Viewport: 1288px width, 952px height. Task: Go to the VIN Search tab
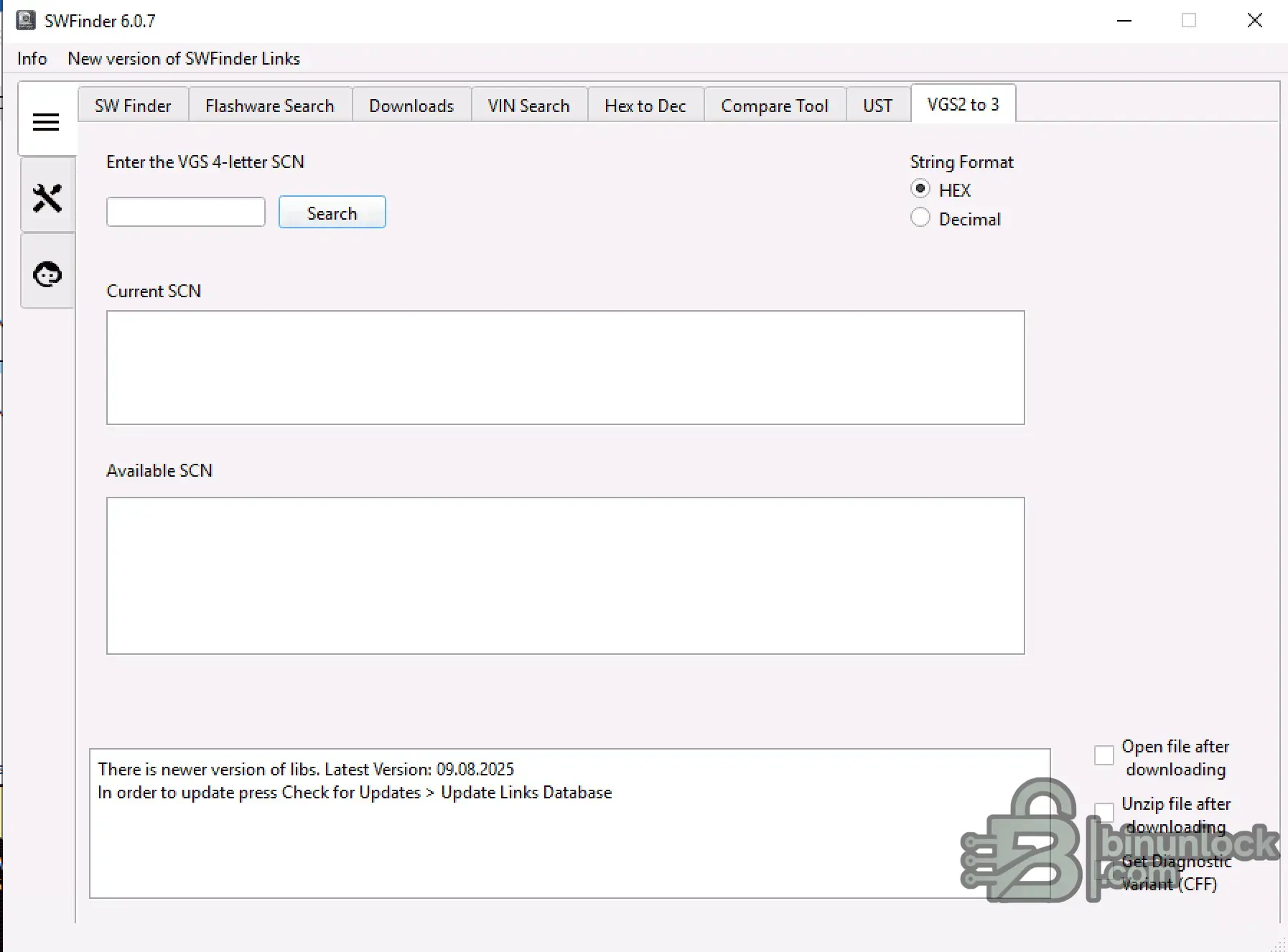[529, 106]
